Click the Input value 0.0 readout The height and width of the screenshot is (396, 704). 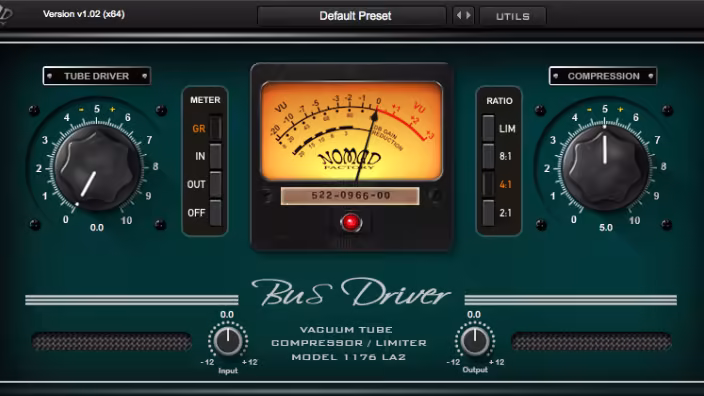(227, 315)
